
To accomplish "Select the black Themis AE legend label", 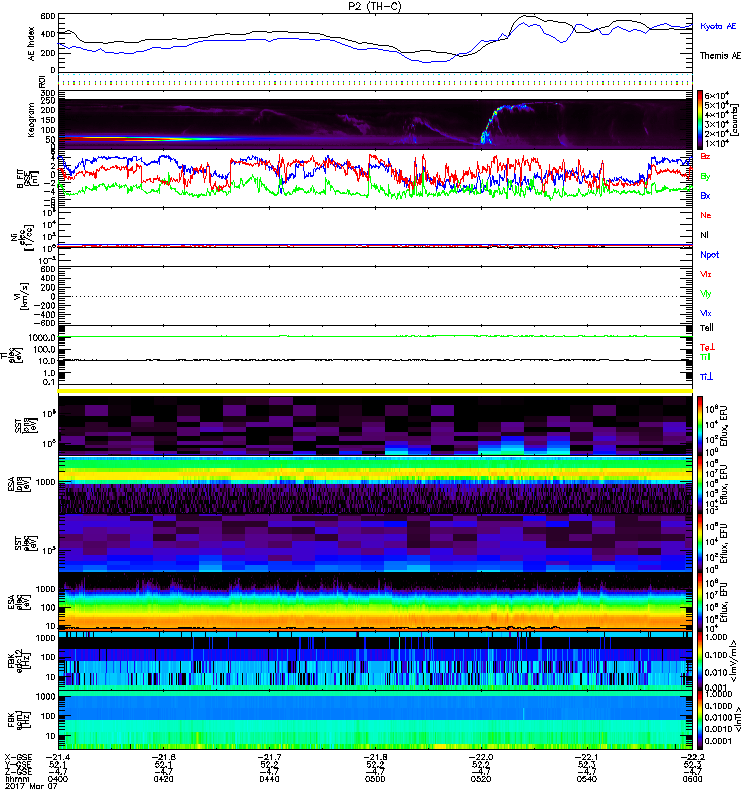I will [x=720, y=56].
